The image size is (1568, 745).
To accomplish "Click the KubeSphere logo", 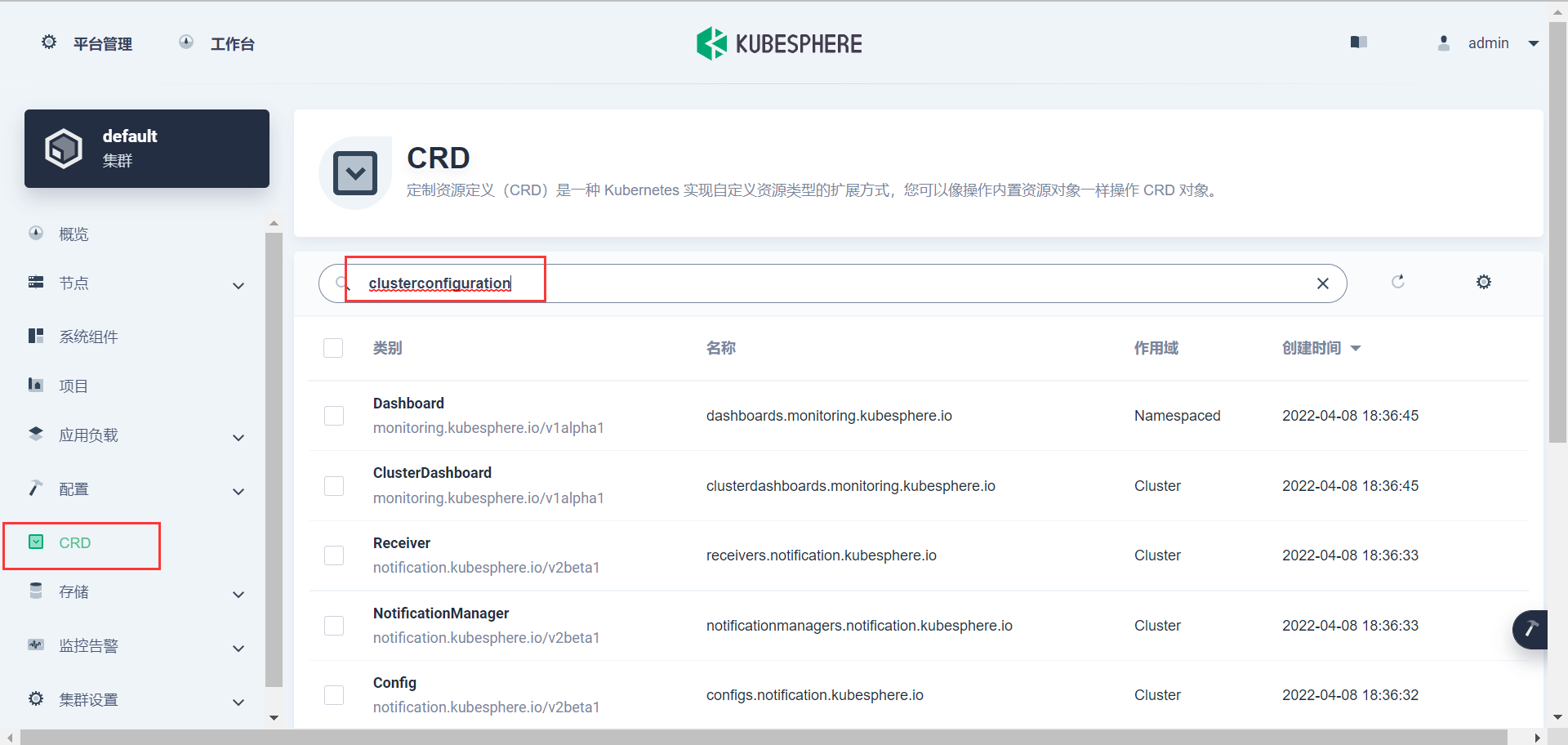I will [x=779, y=42].
